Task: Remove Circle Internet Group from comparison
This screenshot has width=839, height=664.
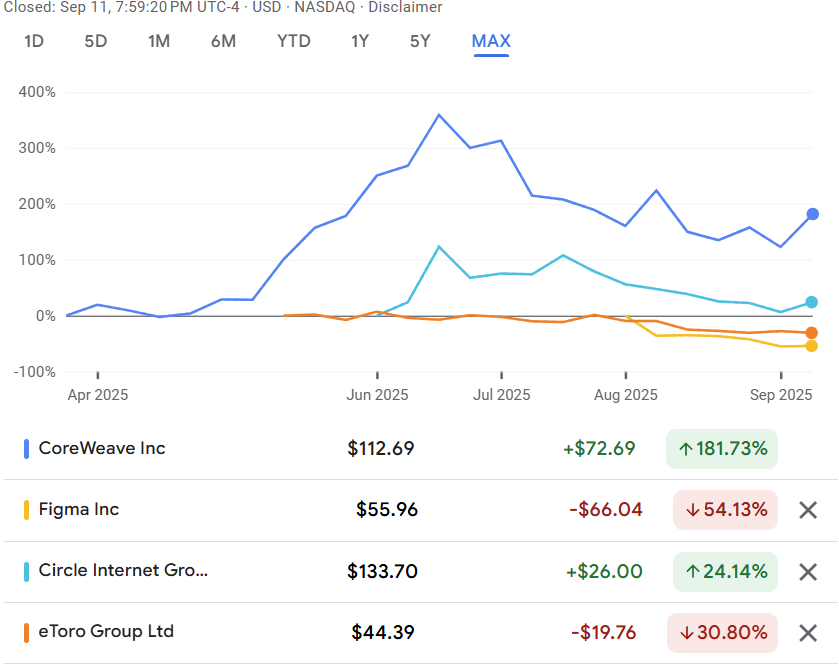Action: (808, 571)
